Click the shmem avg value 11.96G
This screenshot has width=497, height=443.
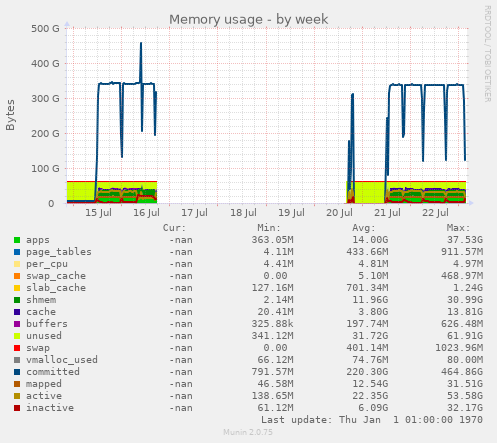coord(370,300)
